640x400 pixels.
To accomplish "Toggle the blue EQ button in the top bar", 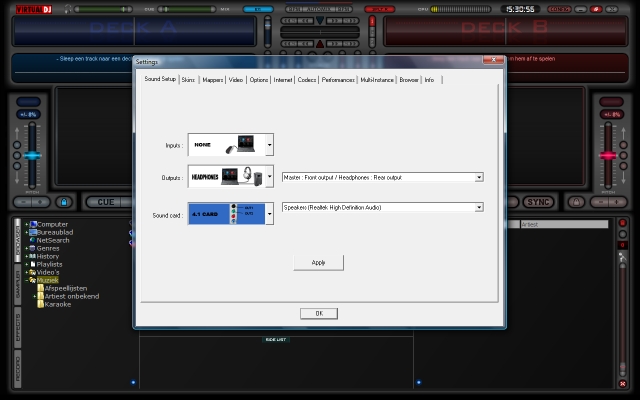I will pyautogui.click(x=258, y=9).
